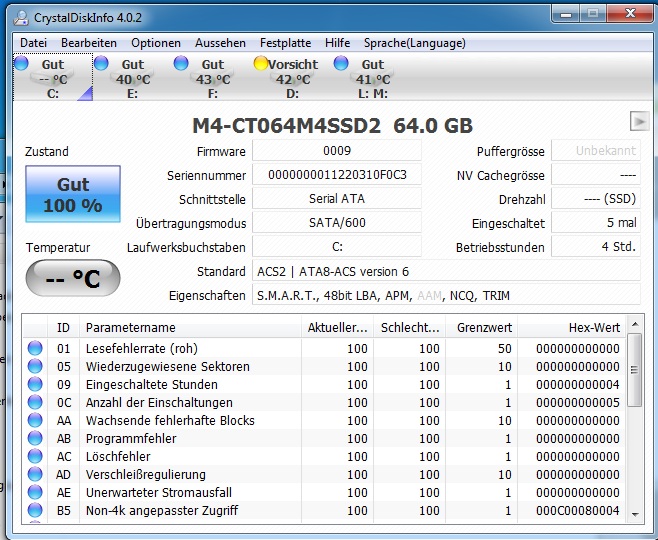The image size is (658, 540).
Task: Click the Drehzahl field ---- (SSD)
Action: [596, 198]
